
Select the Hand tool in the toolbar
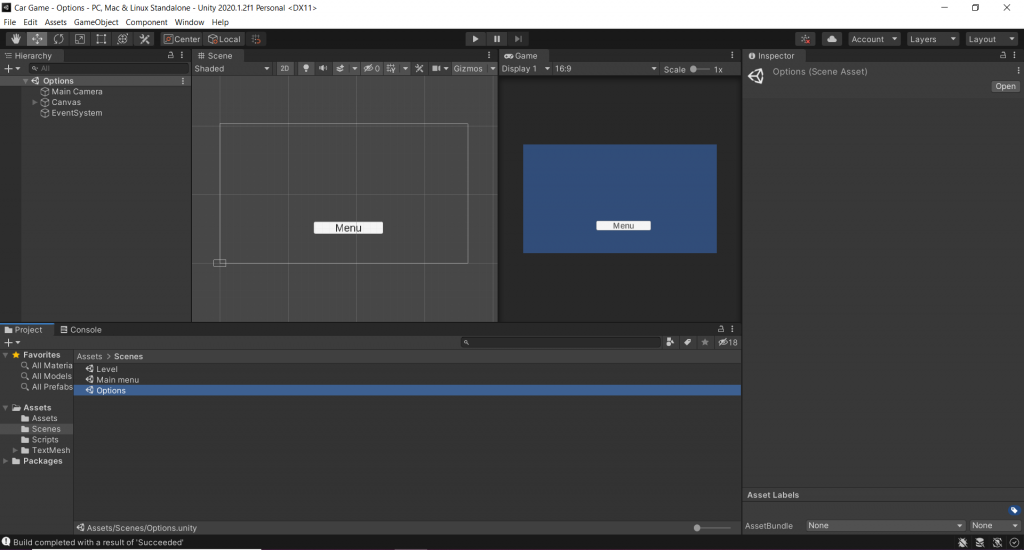coord(15,39)
